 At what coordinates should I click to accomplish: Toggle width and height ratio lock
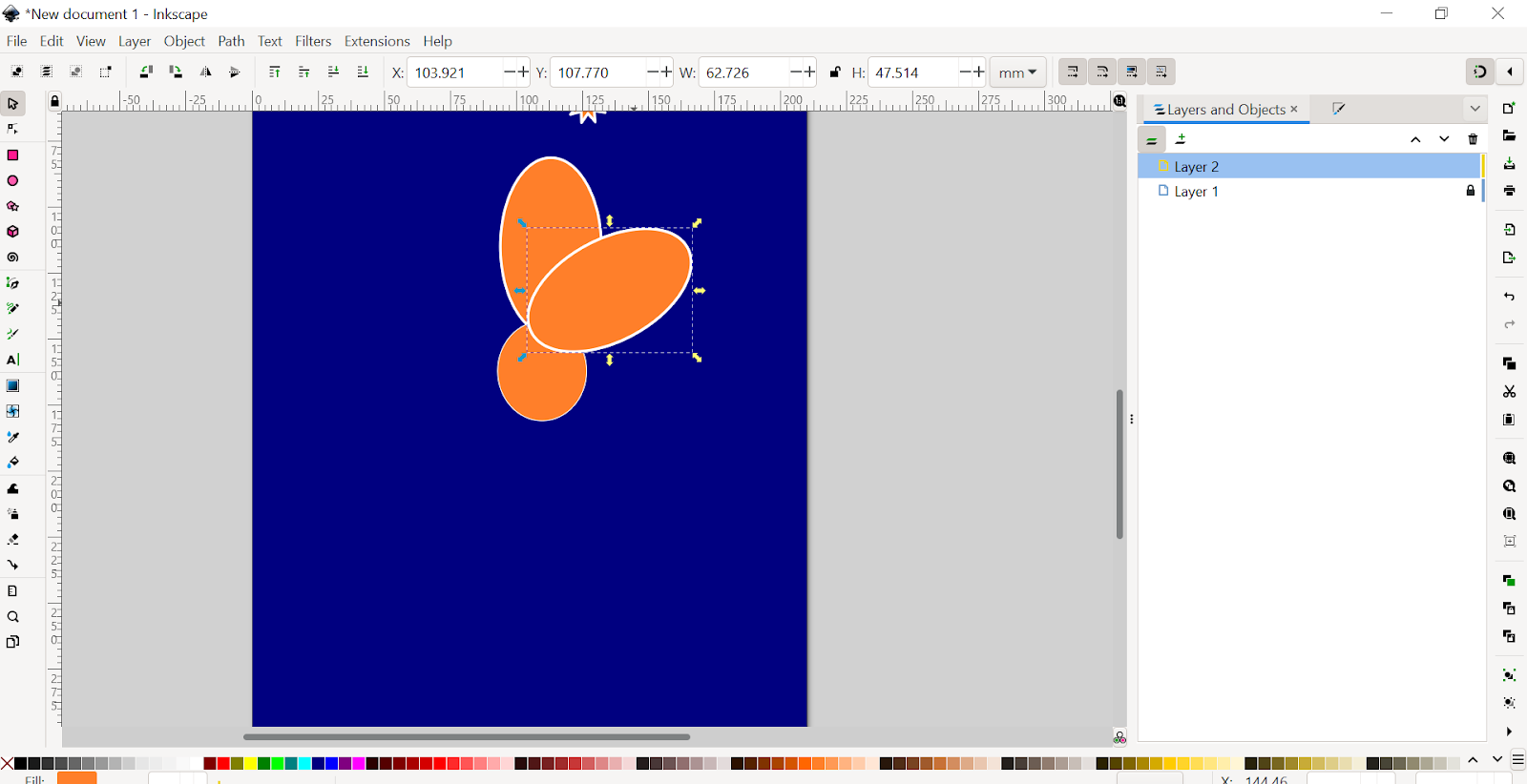click(835, 72)
